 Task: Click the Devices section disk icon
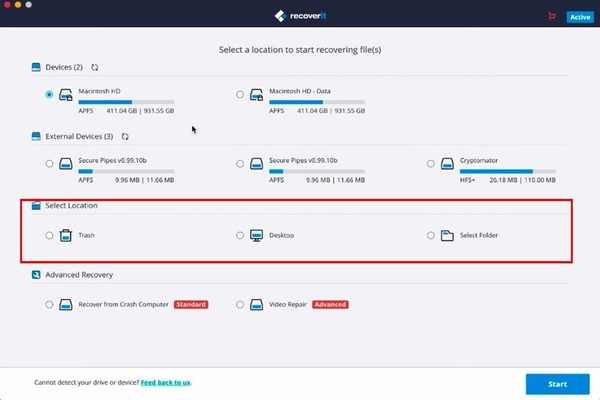(36, 67)
